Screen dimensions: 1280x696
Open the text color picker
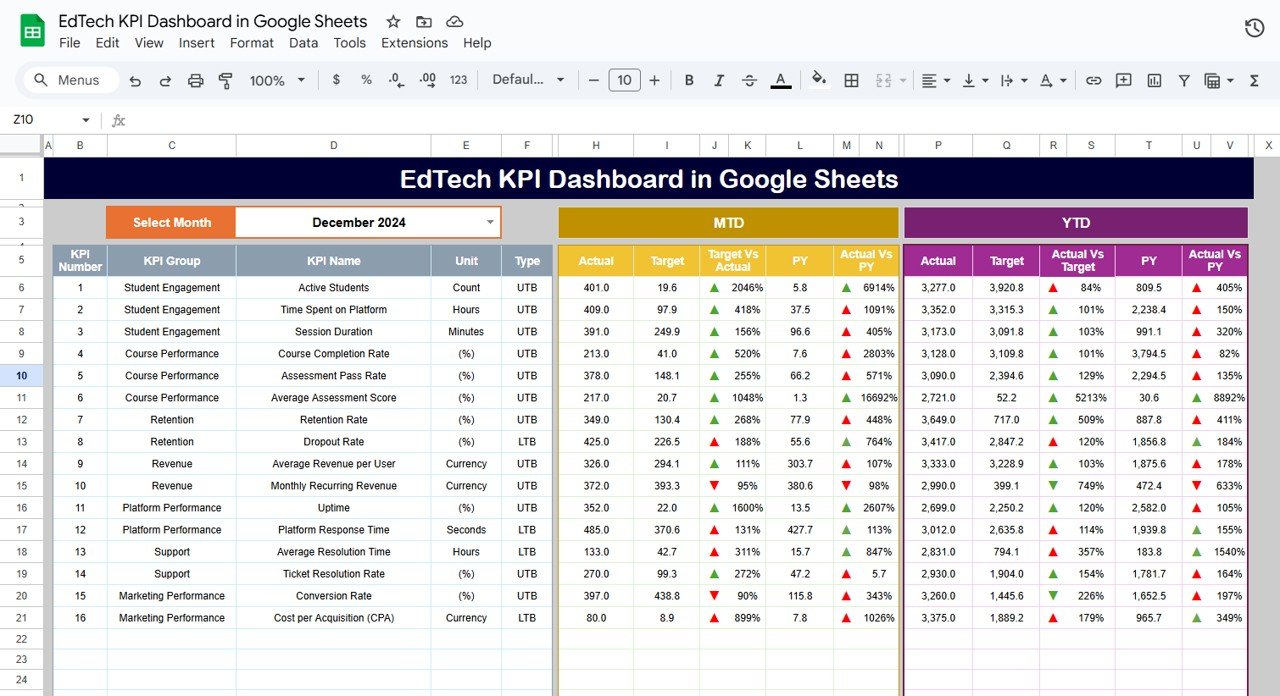point(782,80)
